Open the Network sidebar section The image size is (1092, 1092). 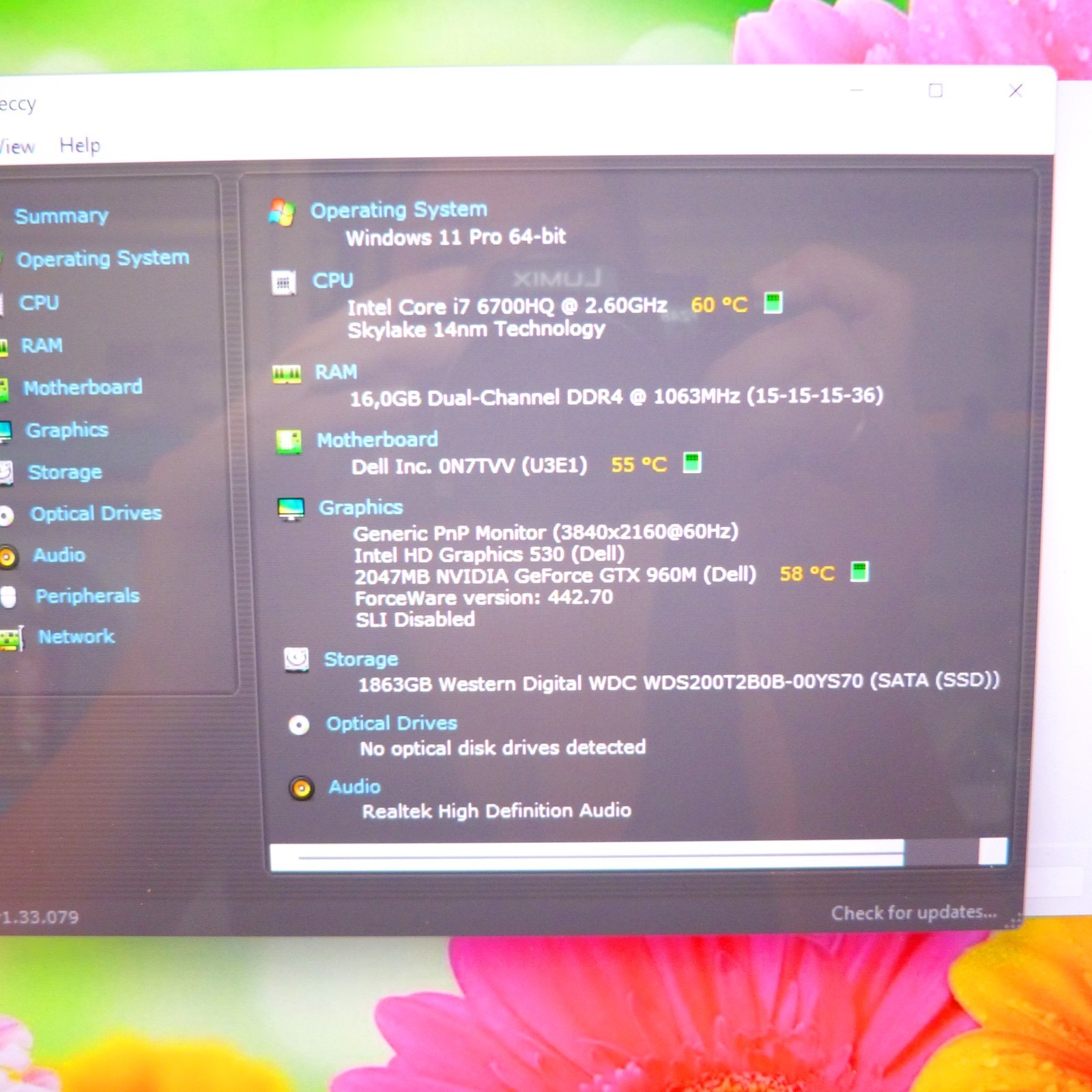pos(76,637)
